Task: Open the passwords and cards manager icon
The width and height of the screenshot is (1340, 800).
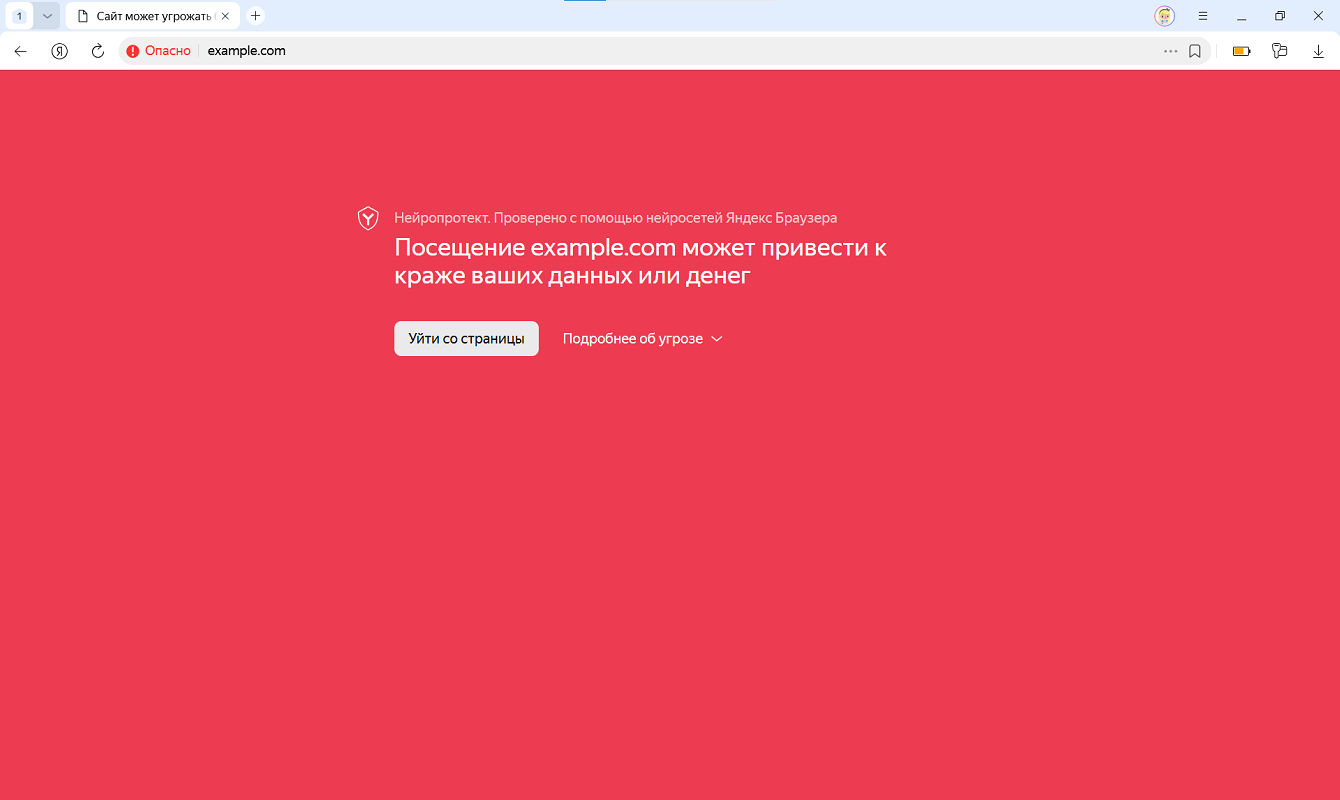Action: point(1279,51)
